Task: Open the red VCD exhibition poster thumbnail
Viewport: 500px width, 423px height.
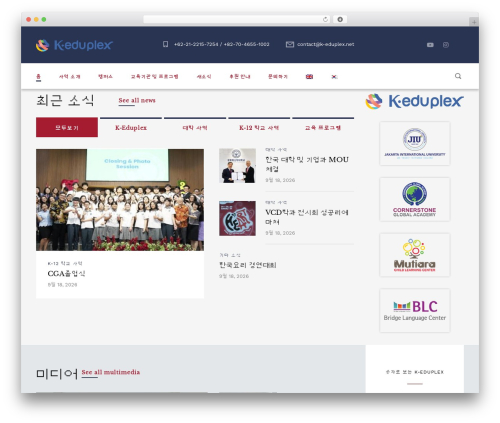Action: pyautogui.click(x=237, y=218)
